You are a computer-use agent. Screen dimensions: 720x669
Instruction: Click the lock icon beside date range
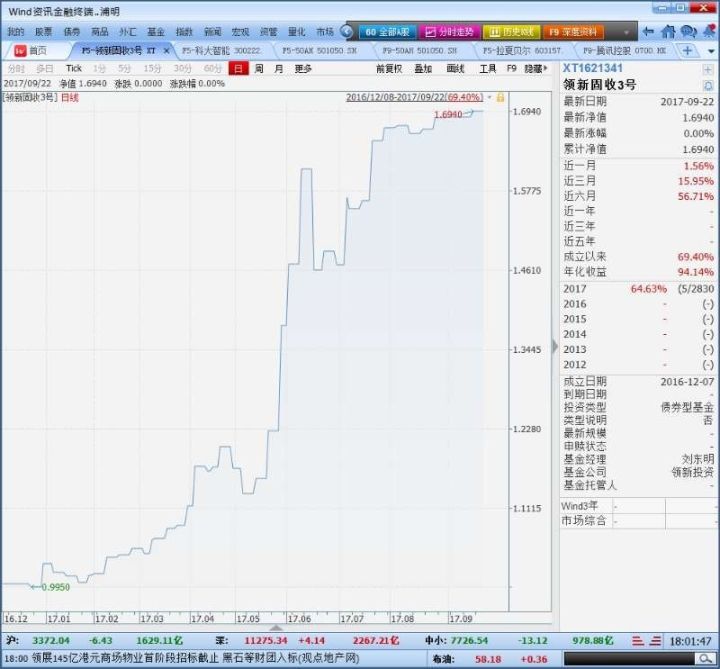(x=499, y=98)
